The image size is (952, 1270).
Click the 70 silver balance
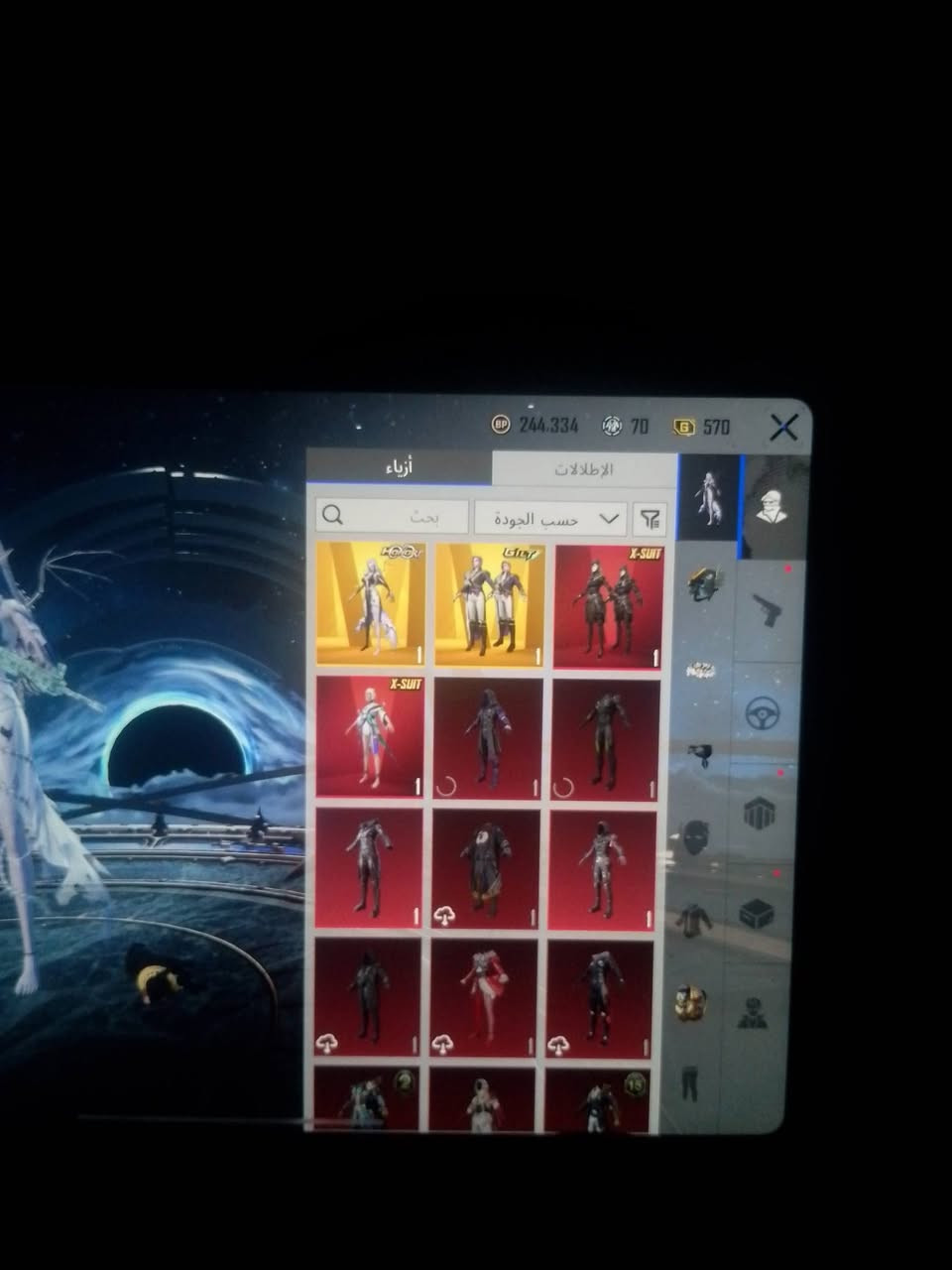click(x=640, y=426)
